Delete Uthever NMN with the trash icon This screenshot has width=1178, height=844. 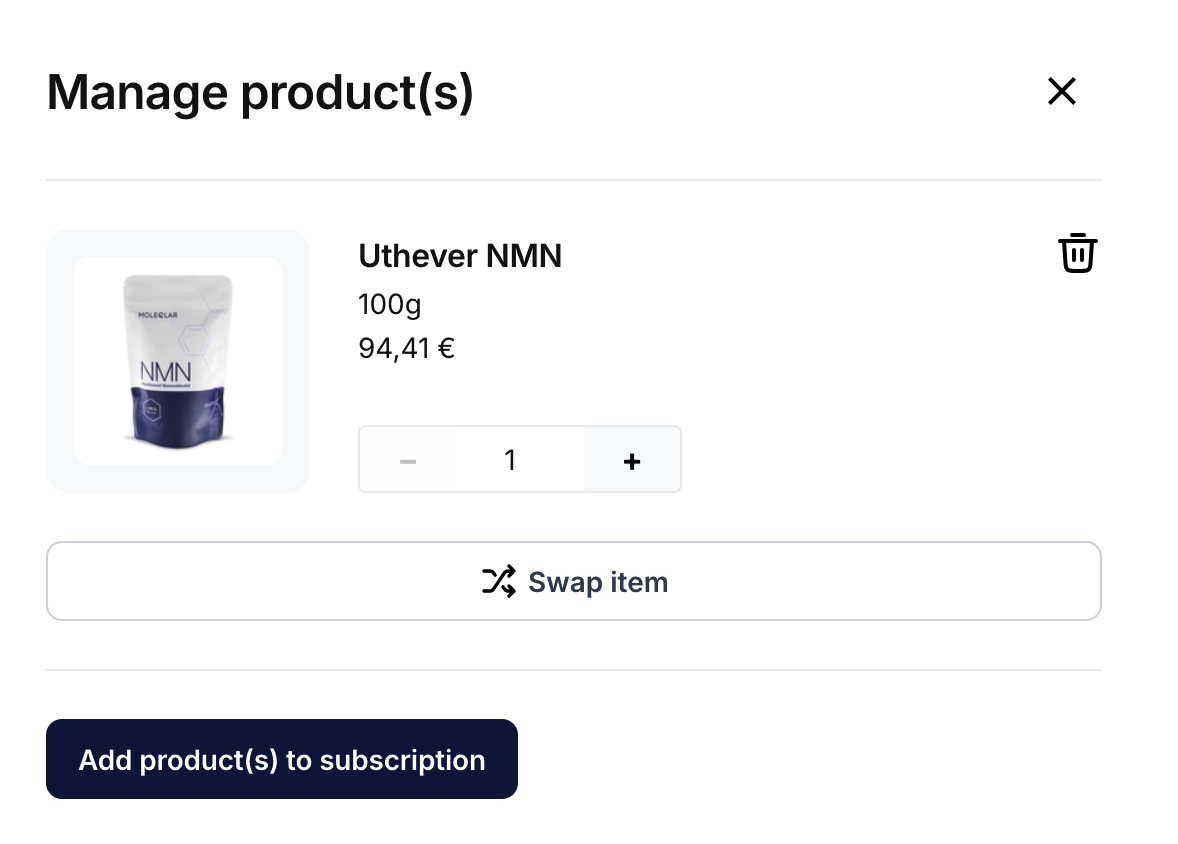[1077, 253]
